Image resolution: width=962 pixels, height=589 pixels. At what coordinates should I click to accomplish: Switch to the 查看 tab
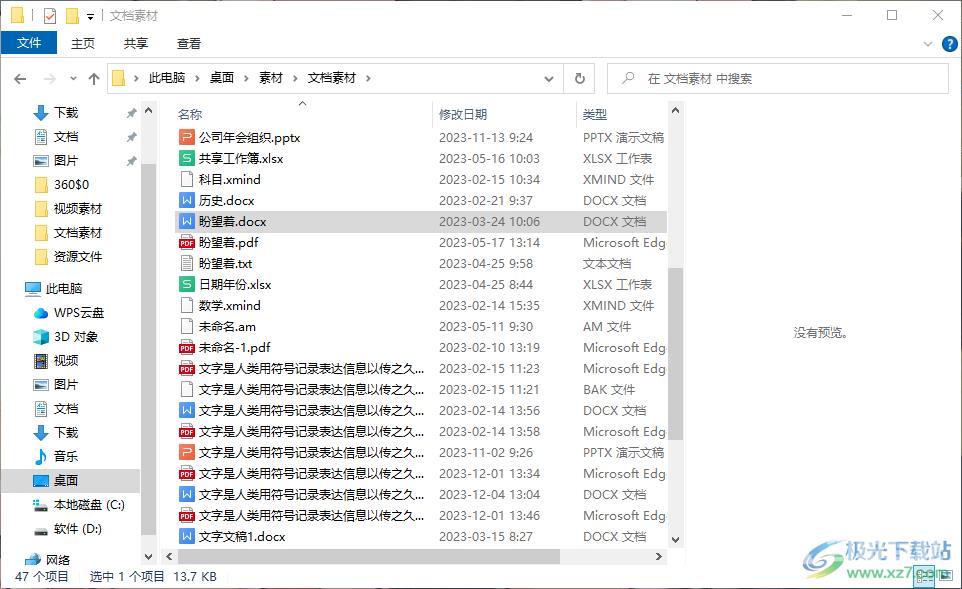pyautogui.click(x=188, y=44)
